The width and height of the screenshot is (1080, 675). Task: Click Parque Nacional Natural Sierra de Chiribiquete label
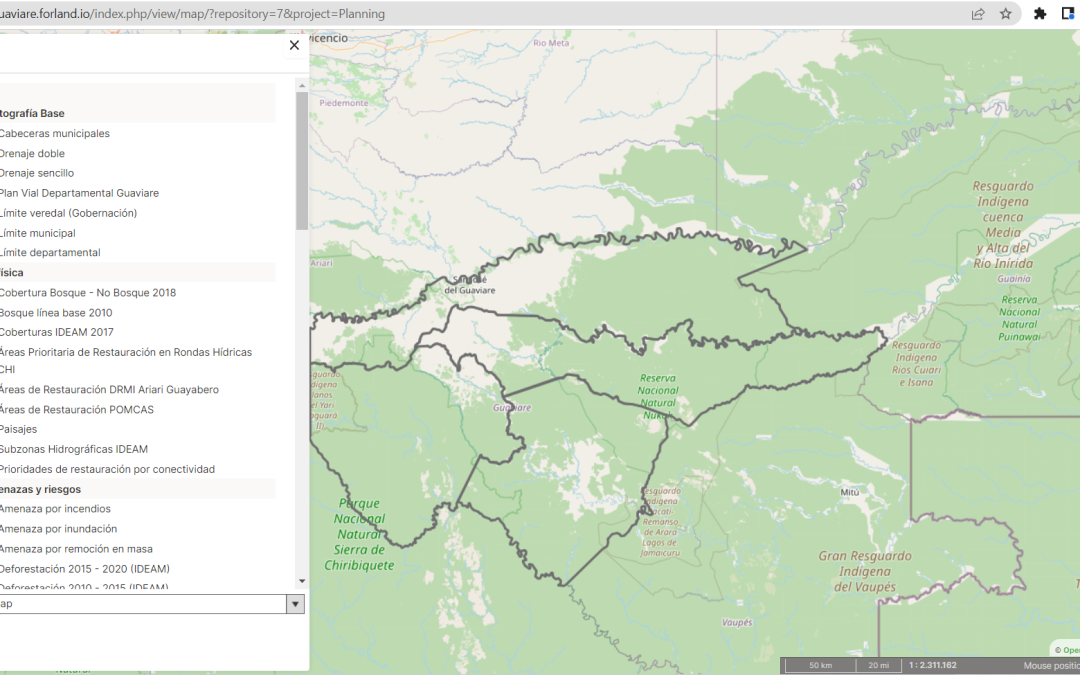[360, 534]
